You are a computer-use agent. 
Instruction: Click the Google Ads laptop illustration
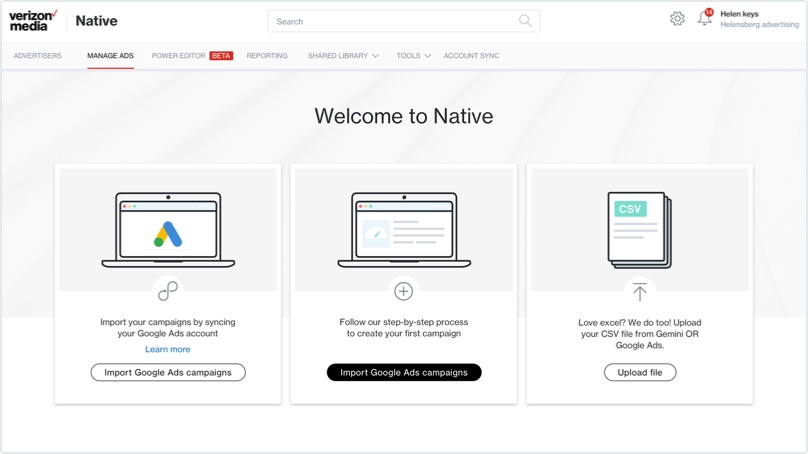168,230
